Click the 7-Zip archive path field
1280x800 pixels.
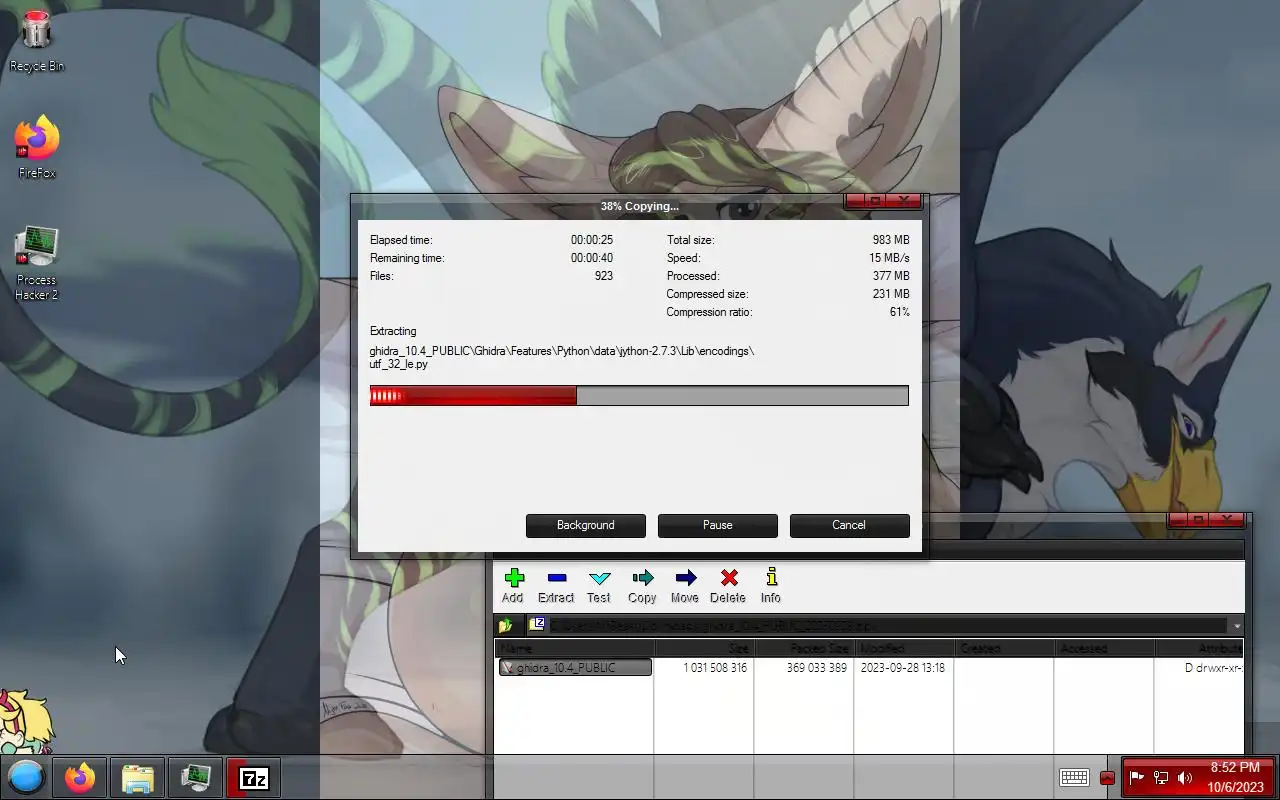coord(878,626)
